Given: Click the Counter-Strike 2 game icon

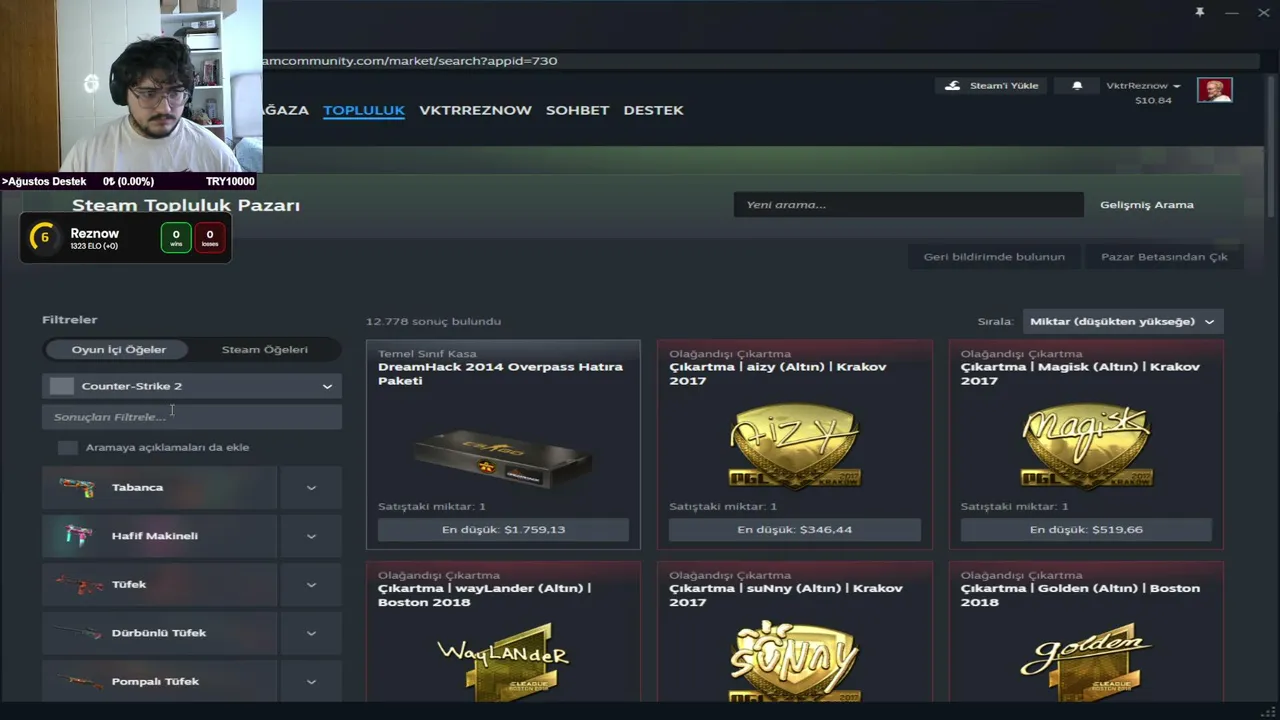Looking at the screenshot, I should (62, 386).
